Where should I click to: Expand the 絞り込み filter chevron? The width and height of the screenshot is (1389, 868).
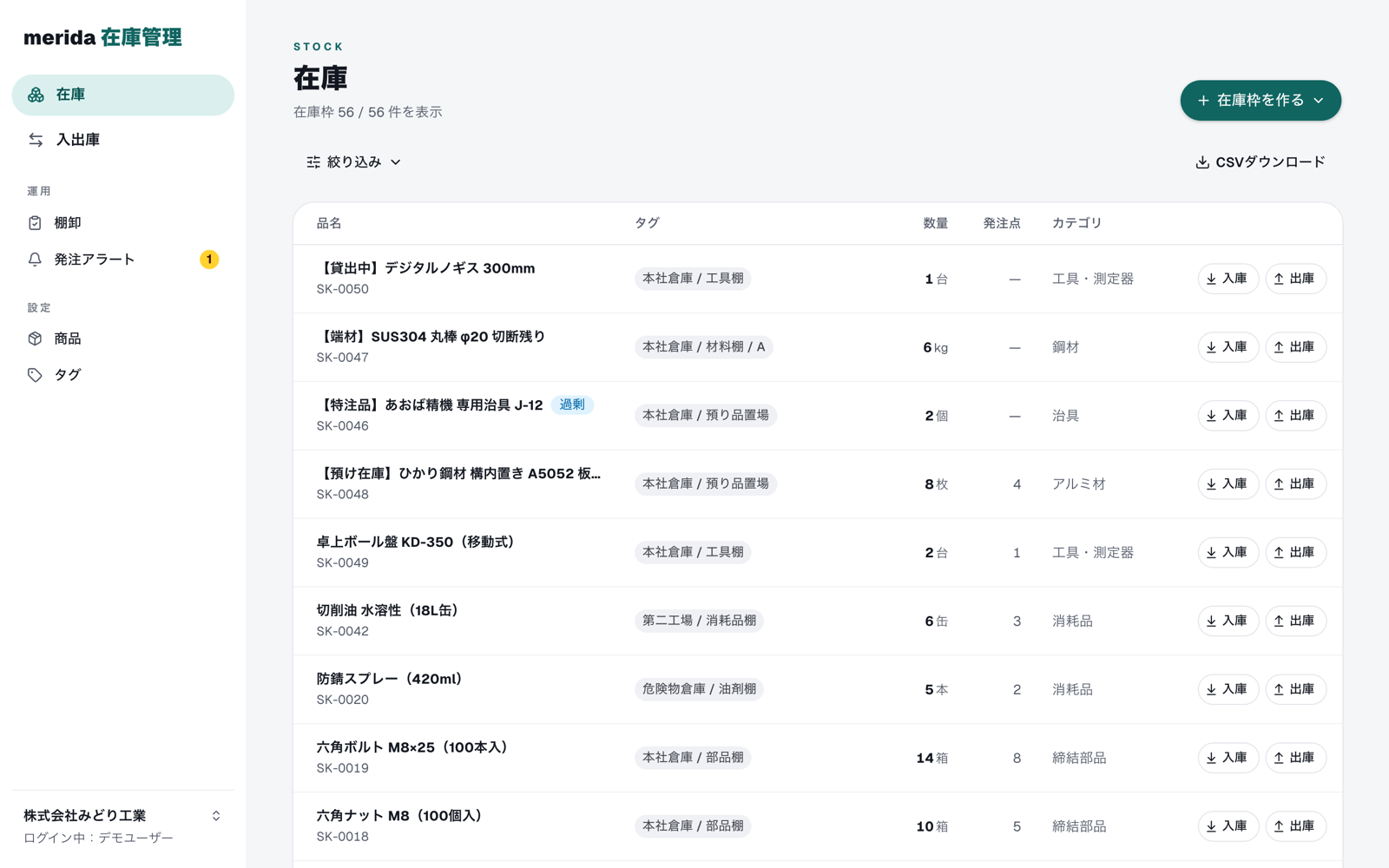point(396,162)
